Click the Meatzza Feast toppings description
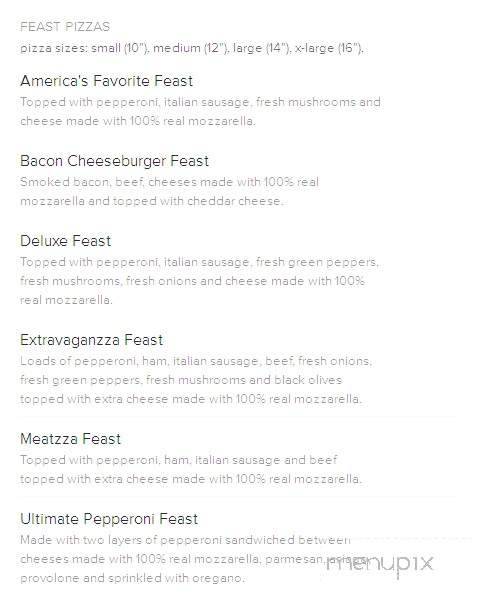This screenshot has height=604, width=500. tap(191, 469)
